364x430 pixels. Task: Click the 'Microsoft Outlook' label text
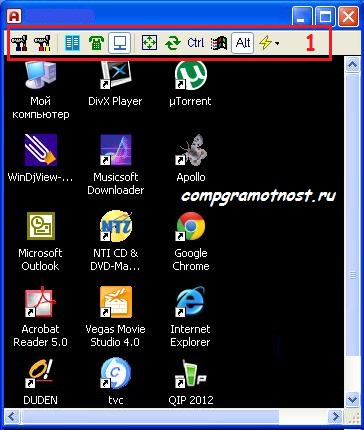[x=40, y=259]
